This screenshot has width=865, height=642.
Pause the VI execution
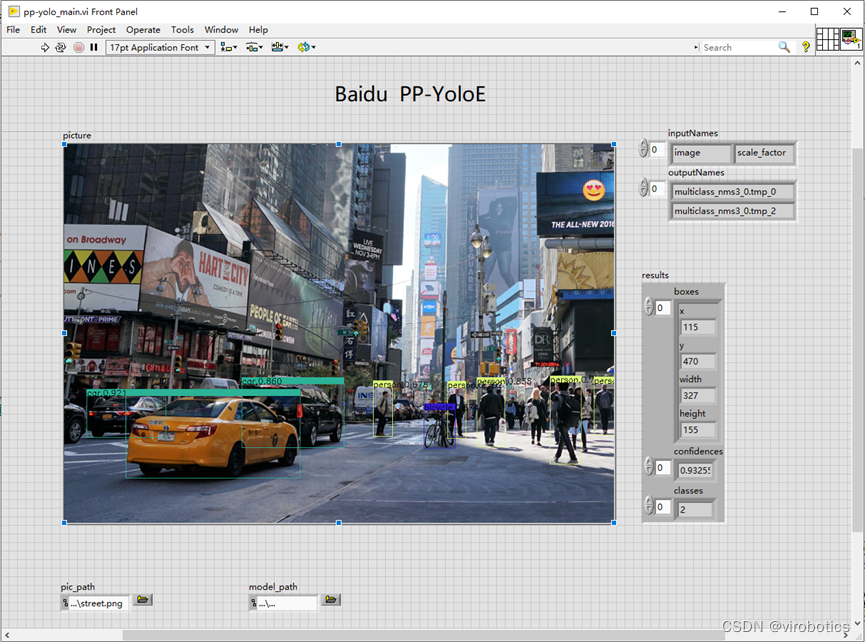pos(94,47)
